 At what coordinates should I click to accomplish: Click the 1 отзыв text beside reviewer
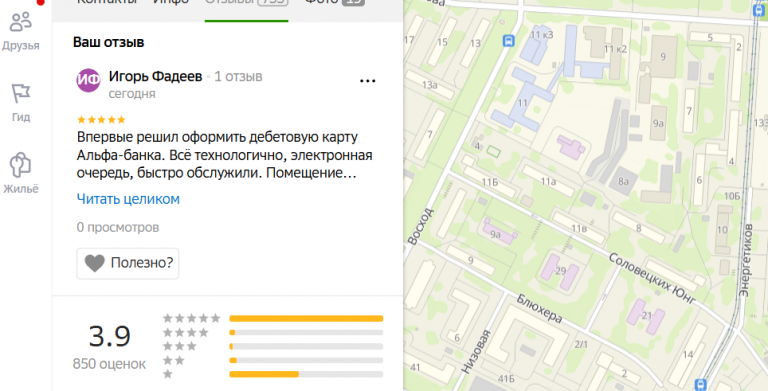click(238, 76)
